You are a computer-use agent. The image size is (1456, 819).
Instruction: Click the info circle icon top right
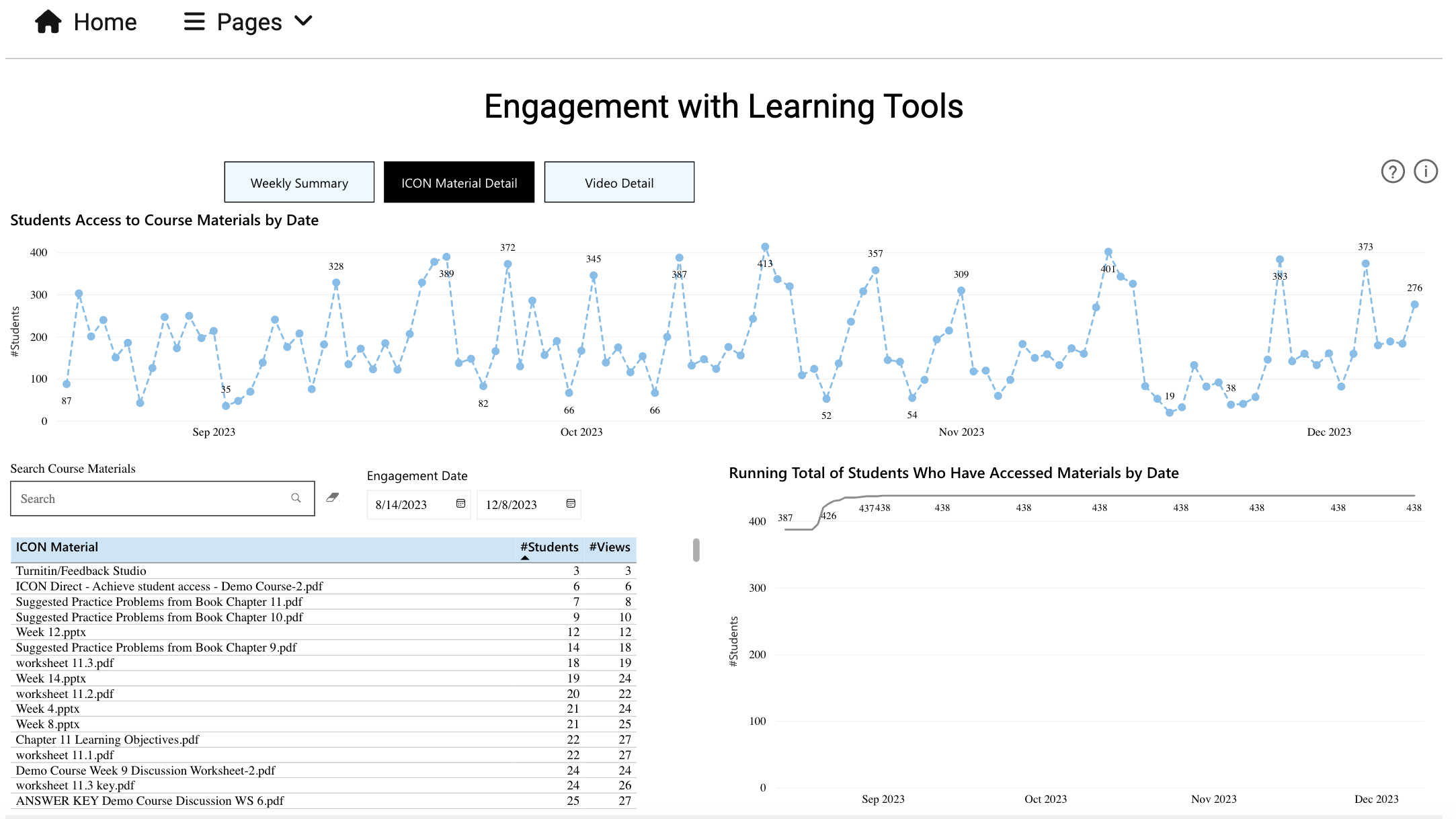(x=1426, y=172)
